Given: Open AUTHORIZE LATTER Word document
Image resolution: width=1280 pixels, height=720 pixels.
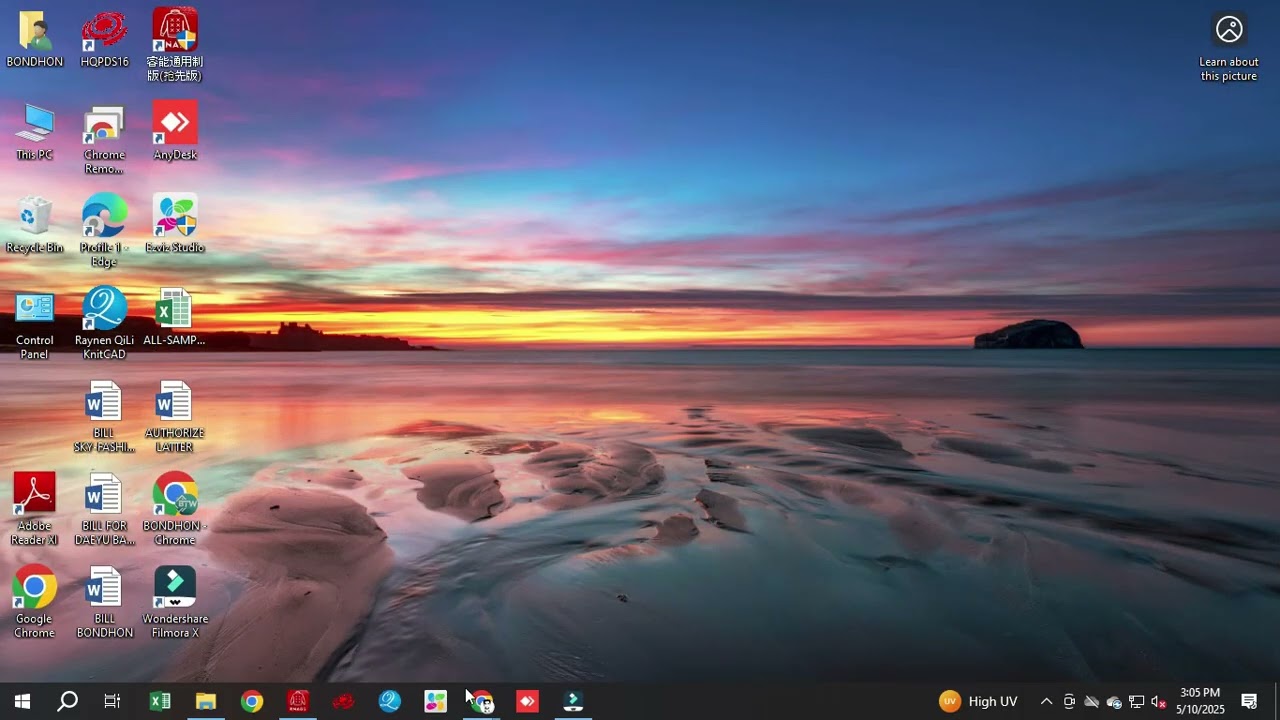Looking at the screenshot, I should (x=174, y=417).
